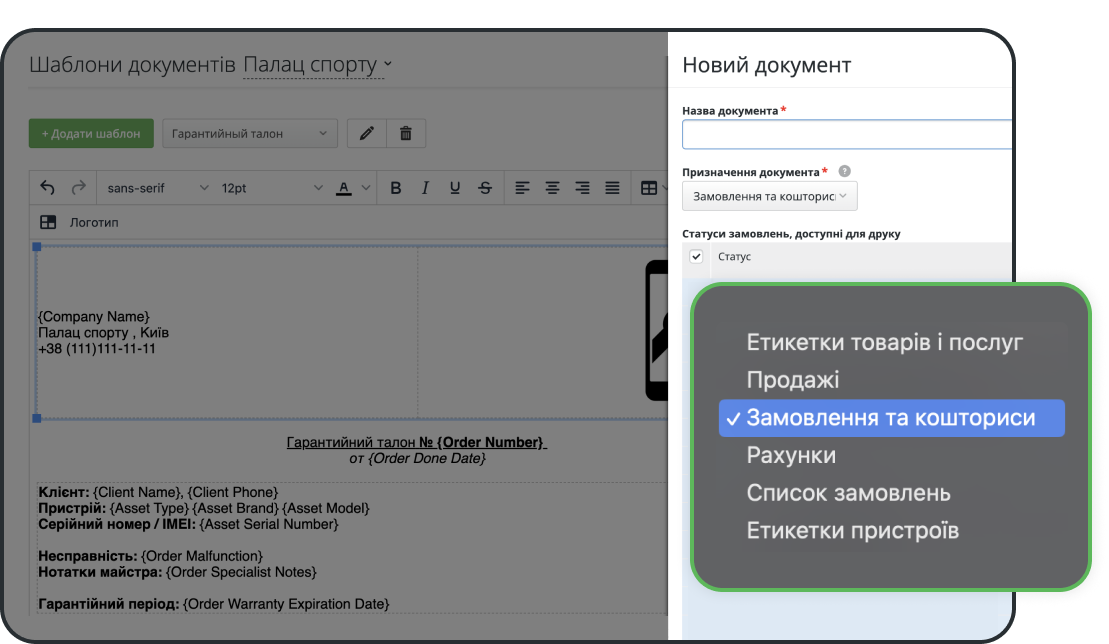Toggle bold formatting
1109x644 pixels.
pyautogui.click(x=395, y=188)
